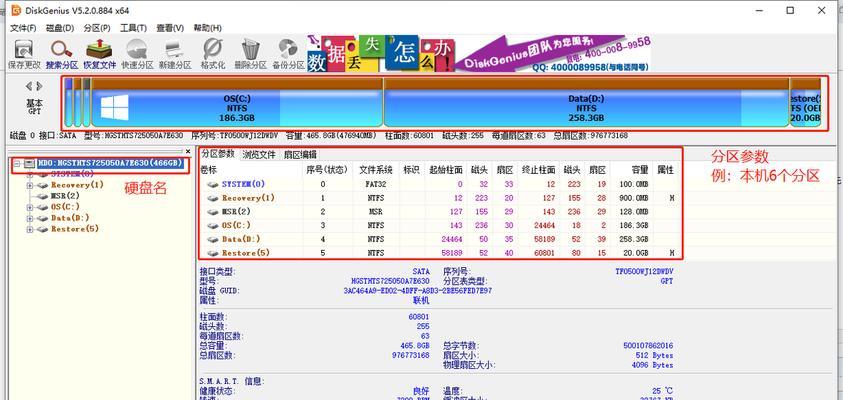
Task: Select HD0:HGSTHTS725050A7E630(466GB) in the tree
Action: (x=110, y=163)
